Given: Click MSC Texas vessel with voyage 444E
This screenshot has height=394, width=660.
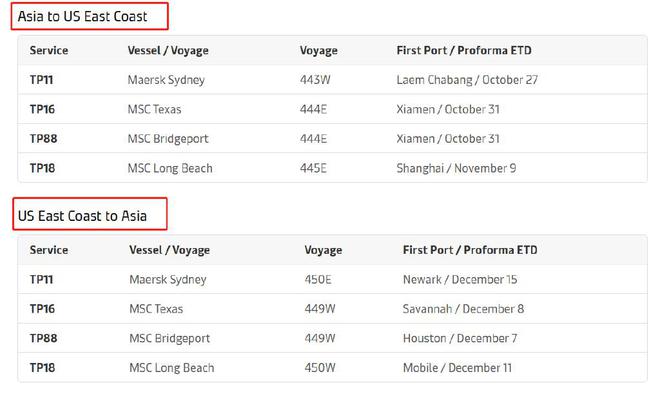Looking at the screenshot, I should point(154,109).
